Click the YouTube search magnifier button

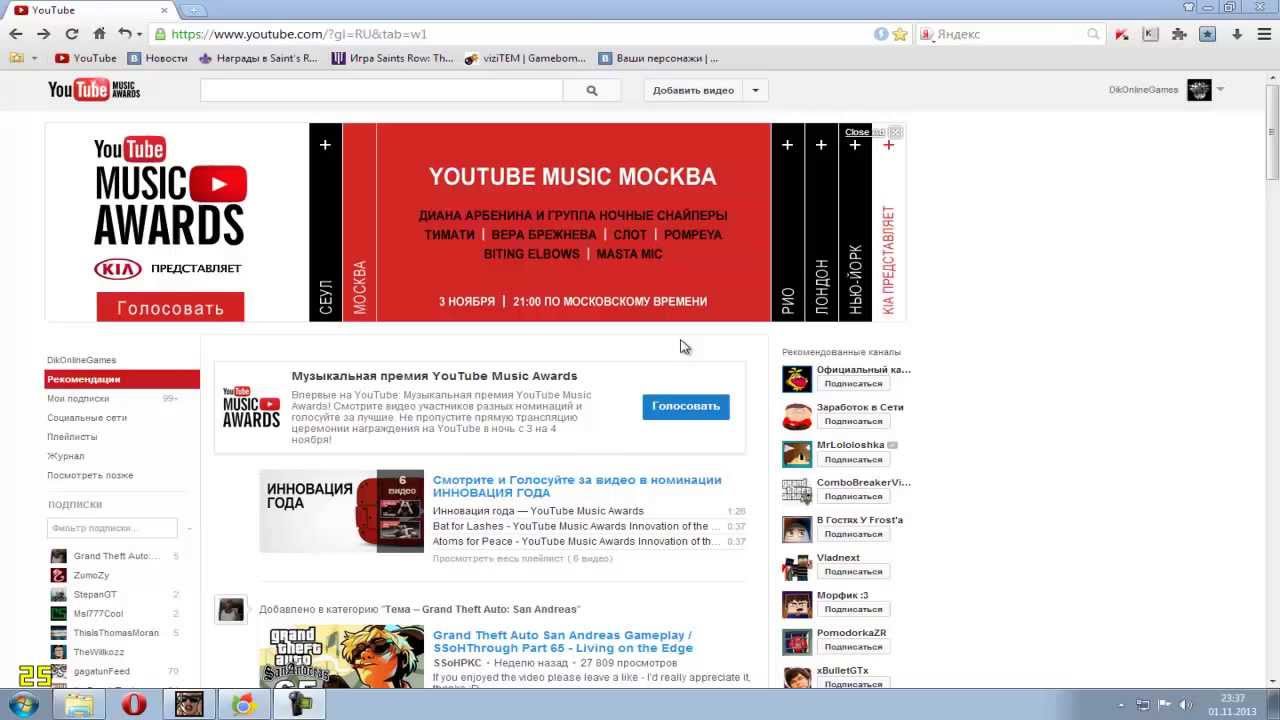click(x=592, y=90)
